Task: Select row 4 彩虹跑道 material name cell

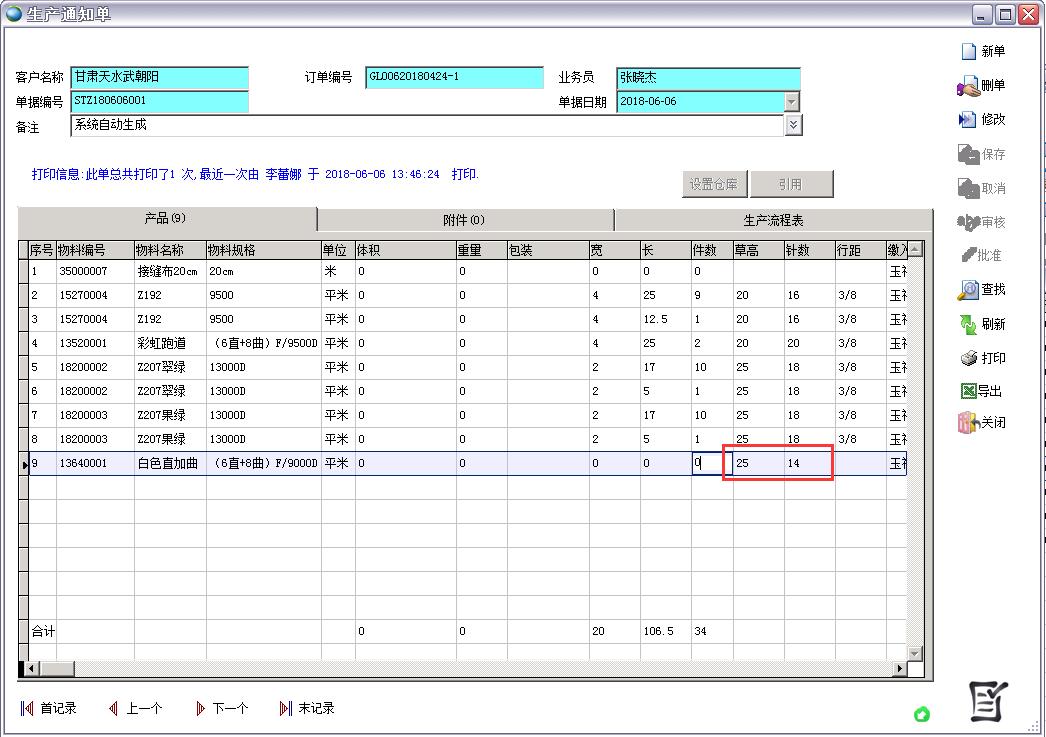Action: [170, 343]
